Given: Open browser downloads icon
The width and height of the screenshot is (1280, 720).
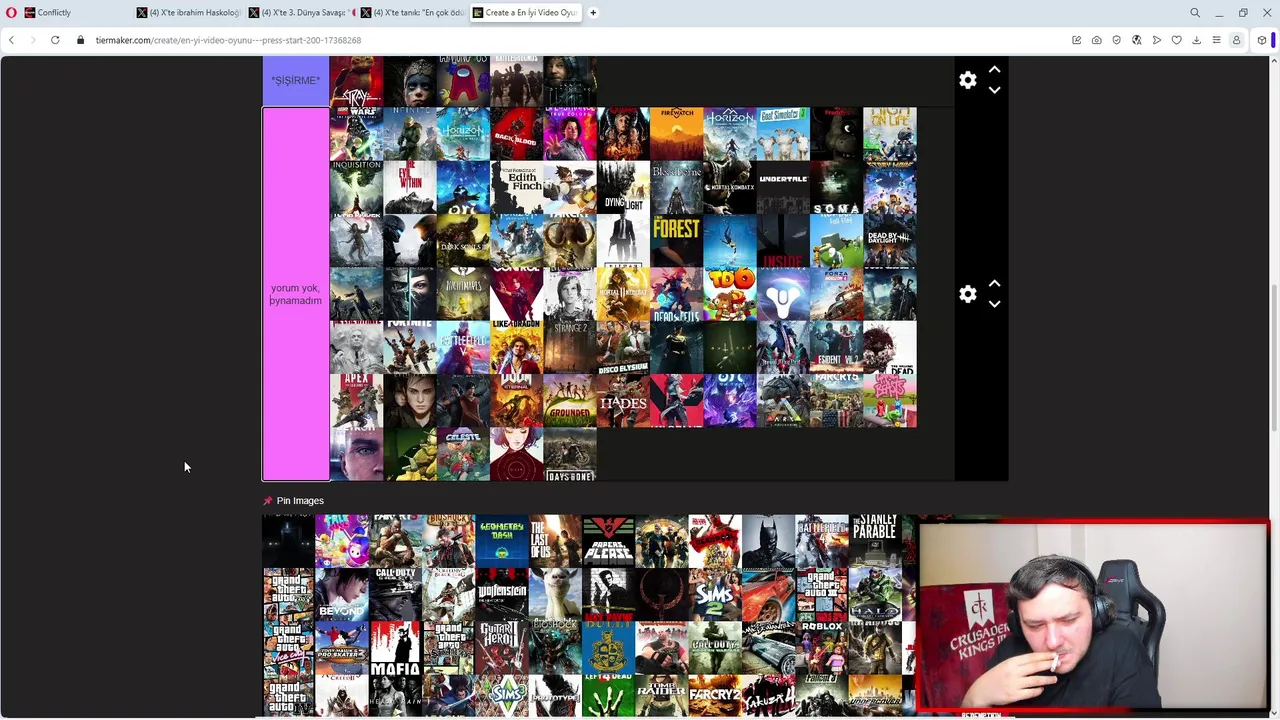Looking at the screenshot, I should coord(1197,40).
